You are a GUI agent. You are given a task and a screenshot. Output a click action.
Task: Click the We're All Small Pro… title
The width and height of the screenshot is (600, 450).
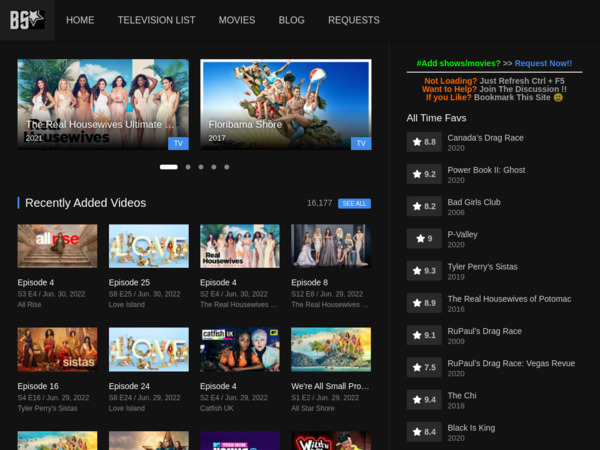(x=330, y=386)
